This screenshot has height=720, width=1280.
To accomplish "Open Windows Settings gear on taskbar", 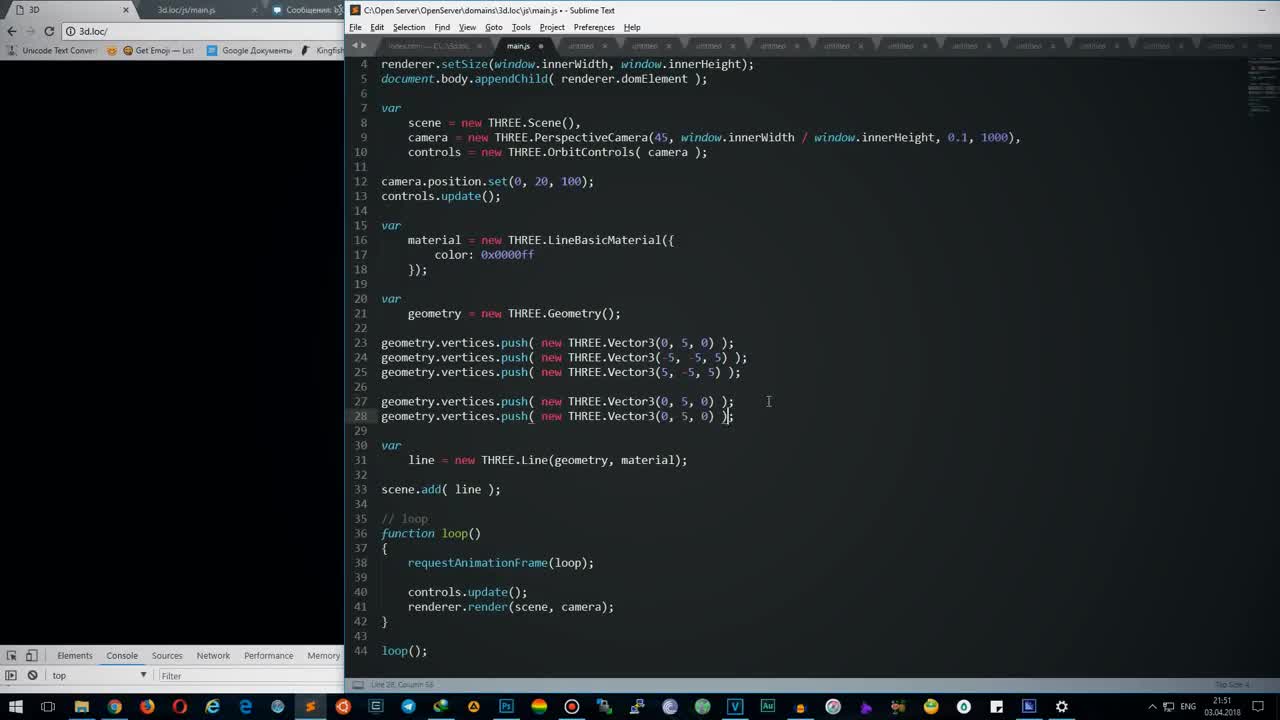I will tap(1062, 707).
